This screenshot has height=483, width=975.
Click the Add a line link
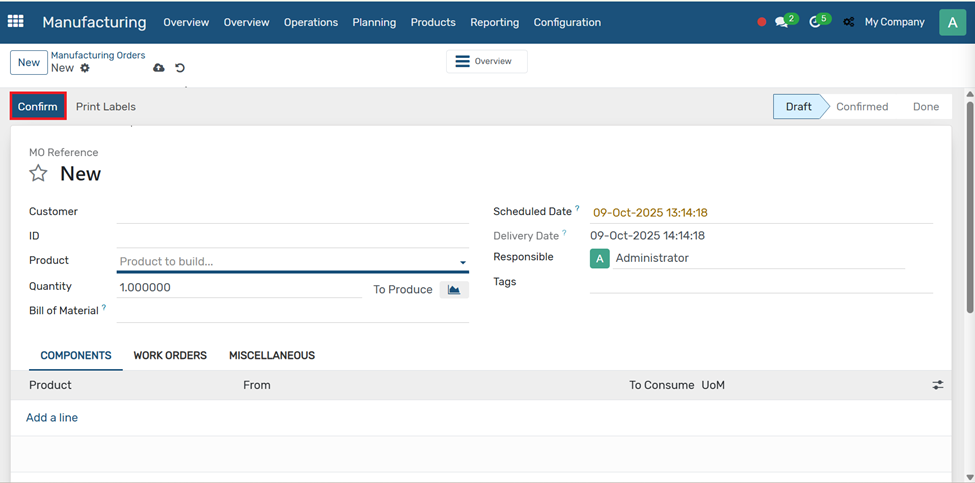click(x=52, y=417)
